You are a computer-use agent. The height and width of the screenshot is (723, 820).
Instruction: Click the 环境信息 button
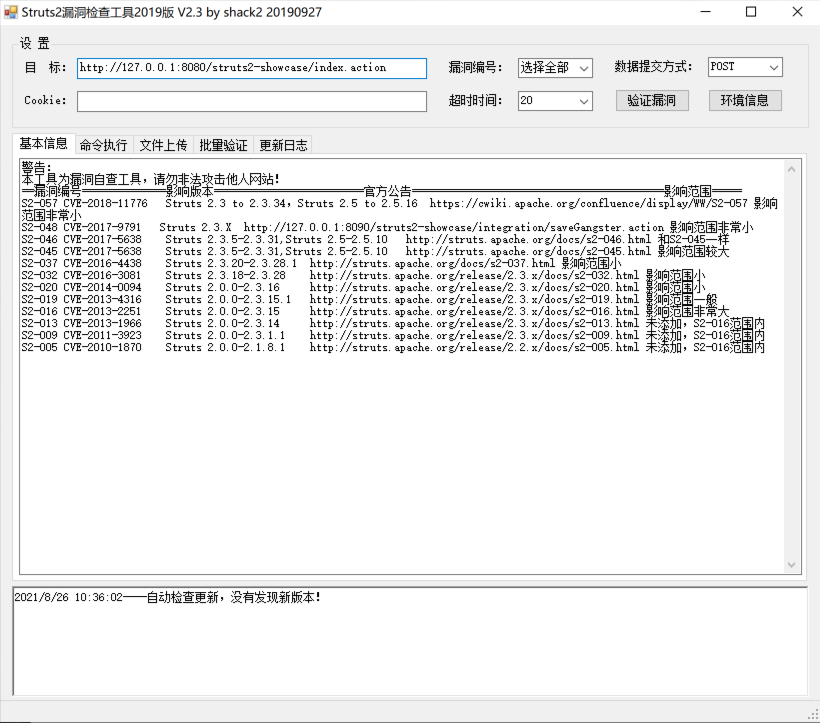745,100
